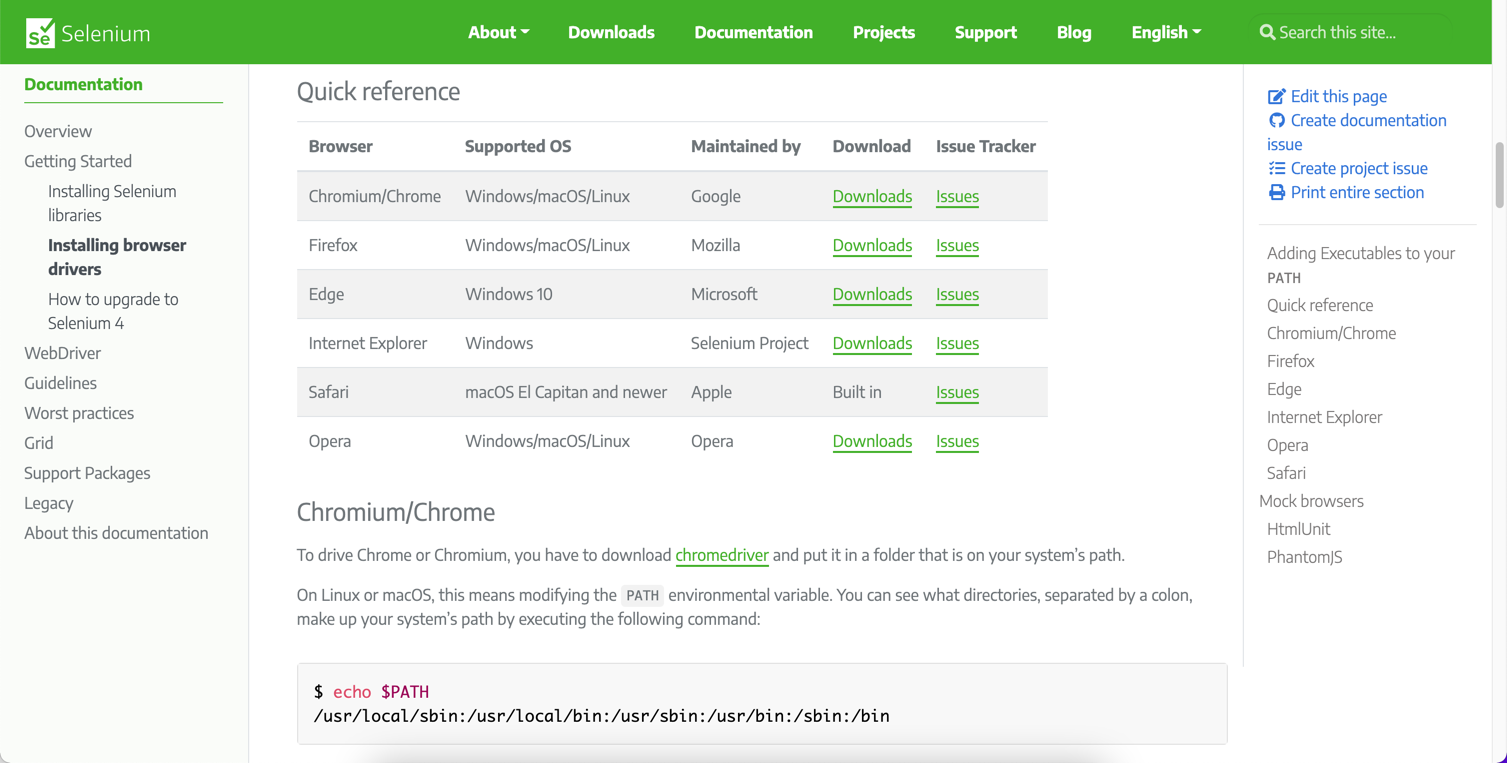Open Support in the top navigation
This screenshot has width=1507, height=763.
coord(985,32)
